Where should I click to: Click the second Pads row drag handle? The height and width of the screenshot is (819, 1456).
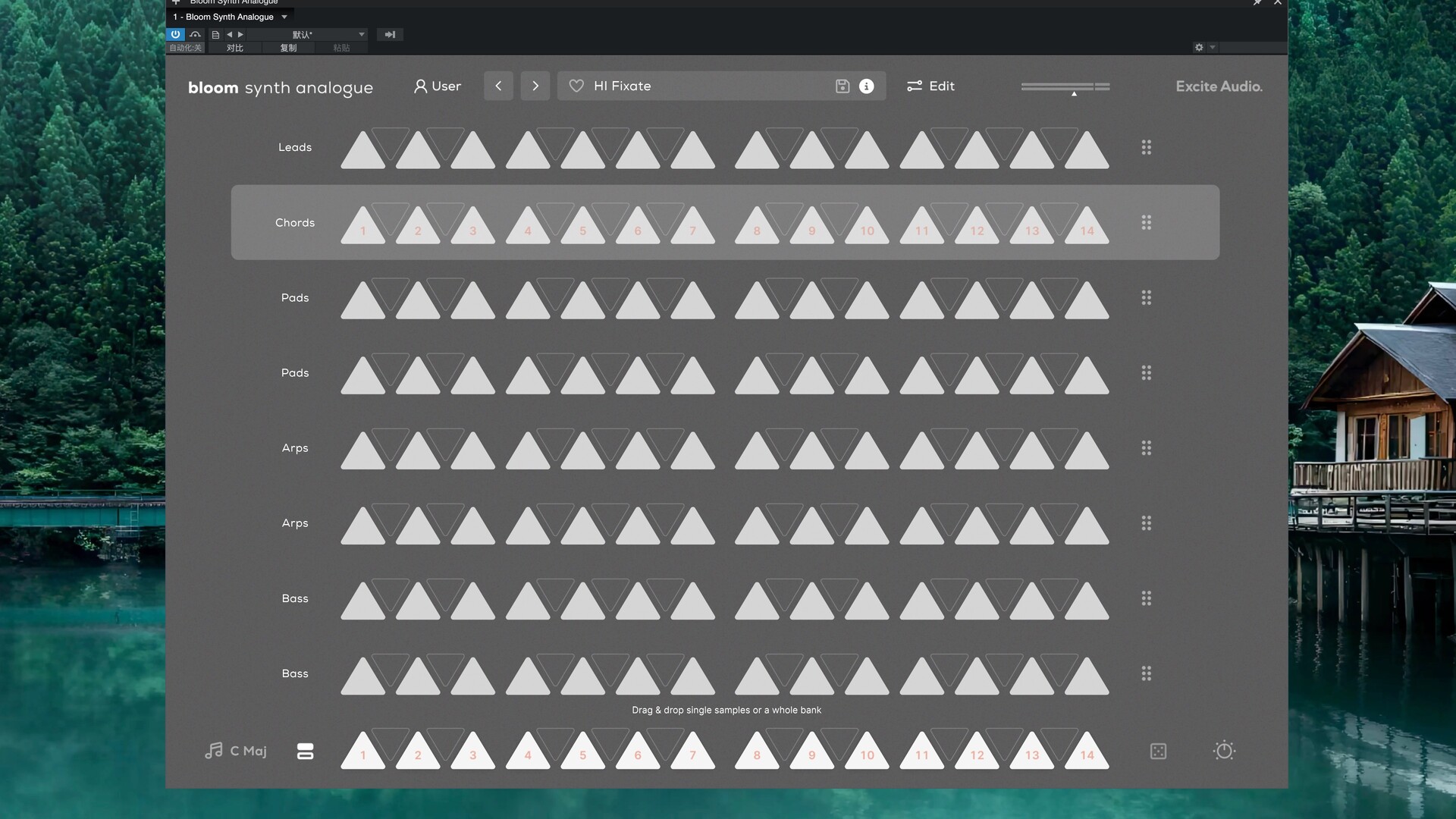[x=1147, y=372]
